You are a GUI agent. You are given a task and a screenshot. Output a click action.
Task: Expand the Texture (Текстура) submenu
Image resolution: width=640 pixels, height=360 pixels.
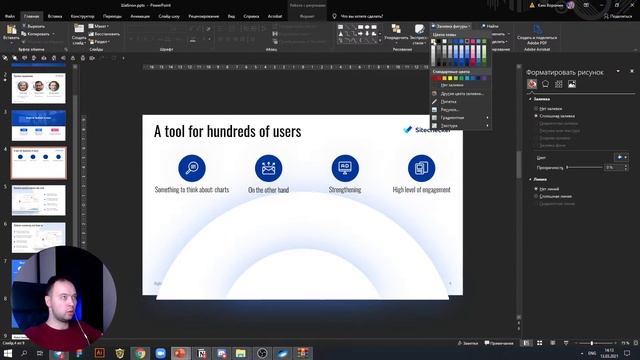pyautogui.click(x=460, y=126)
